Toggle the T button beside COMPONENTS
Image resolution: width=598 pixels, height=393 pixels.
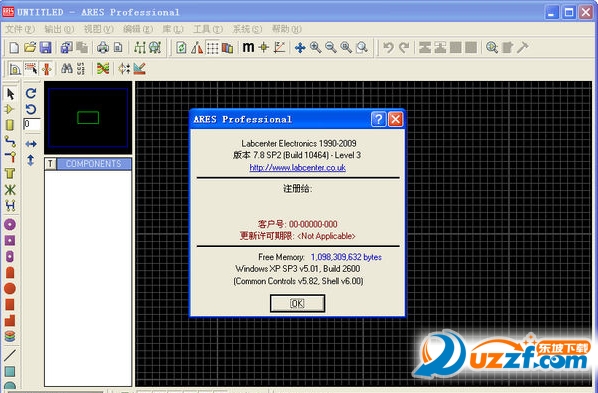(x=50, y=164)
